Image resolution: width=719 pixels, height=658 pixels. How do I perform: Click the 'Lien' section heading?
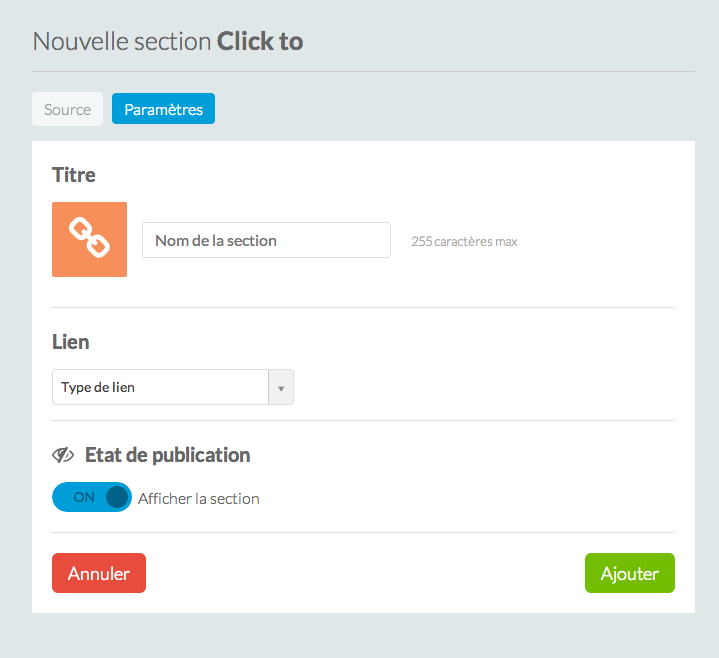[70, 342]
